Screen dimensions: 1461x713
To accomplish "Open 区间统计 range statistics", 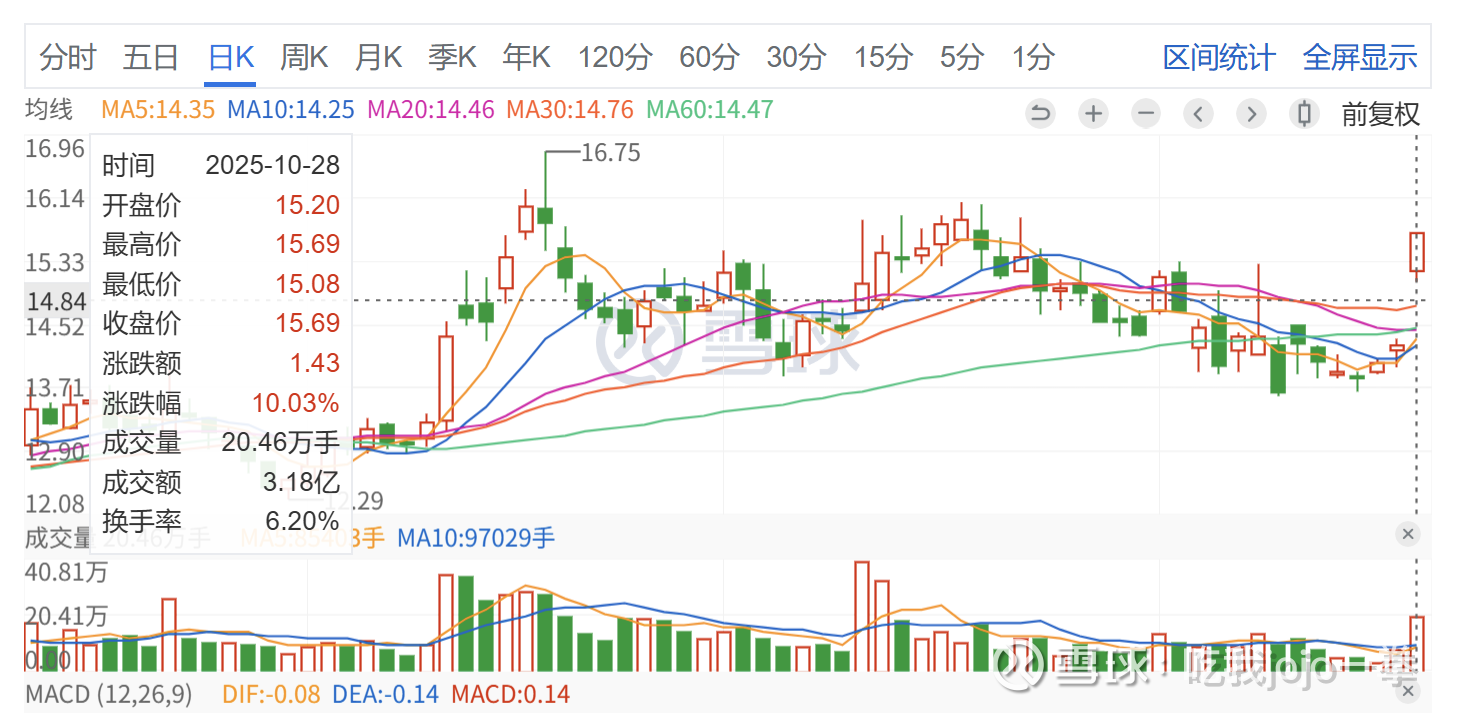I will pyautogui.click(x=1219, y=58).
